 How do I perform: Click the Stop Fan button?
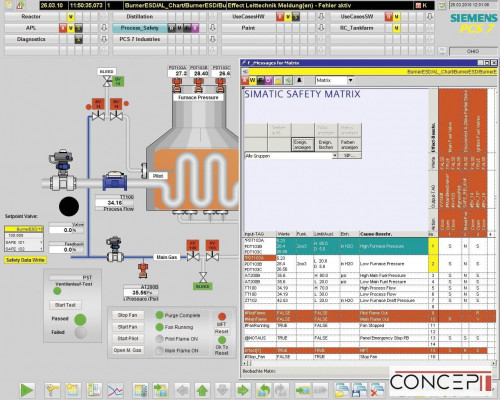tap(128, 315)
